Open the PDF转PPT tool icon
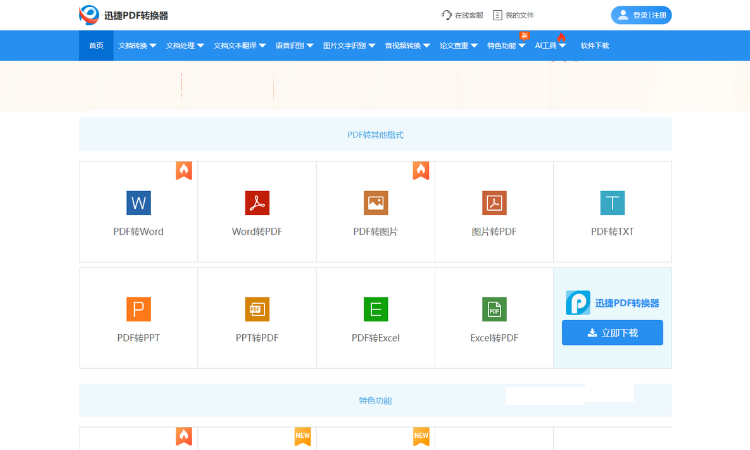 tap(138, 309)
